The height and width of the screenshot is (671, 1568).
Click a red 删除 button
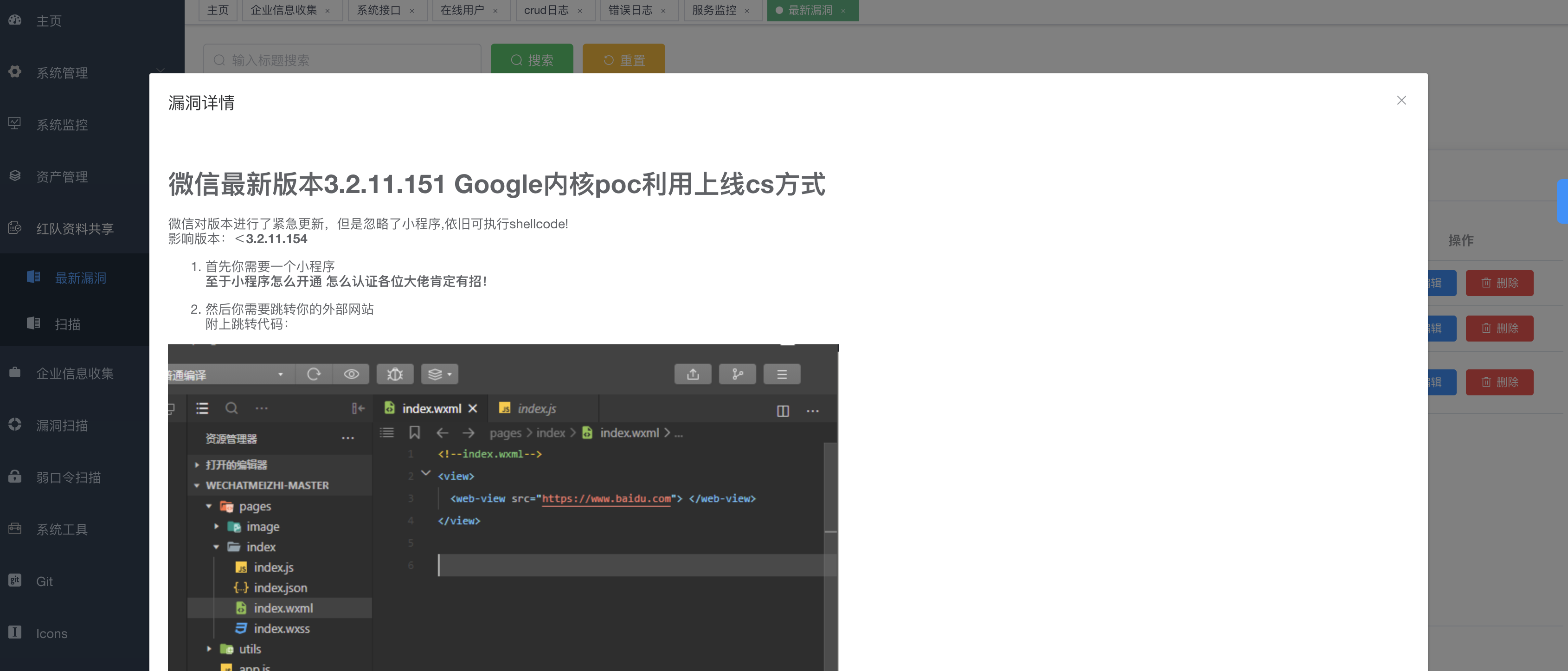1499,283
